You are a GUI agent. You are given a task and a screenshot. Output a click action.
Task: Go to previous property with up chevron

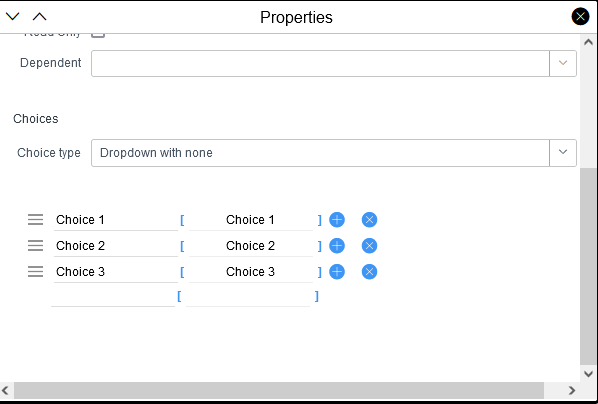(39, 16)
